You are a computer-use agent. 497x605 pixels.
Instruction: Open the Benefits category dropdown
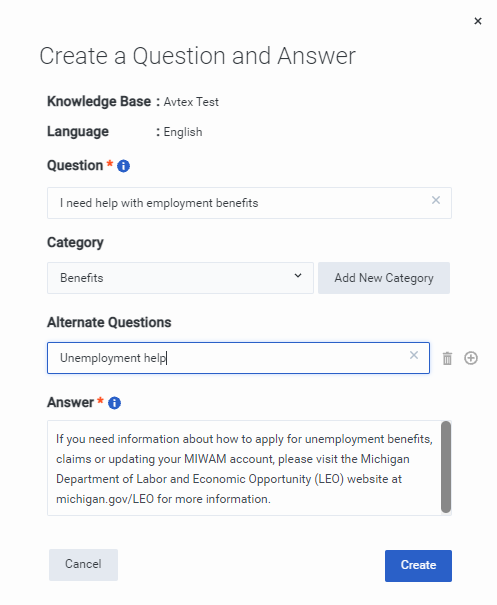tap(180, 278)
